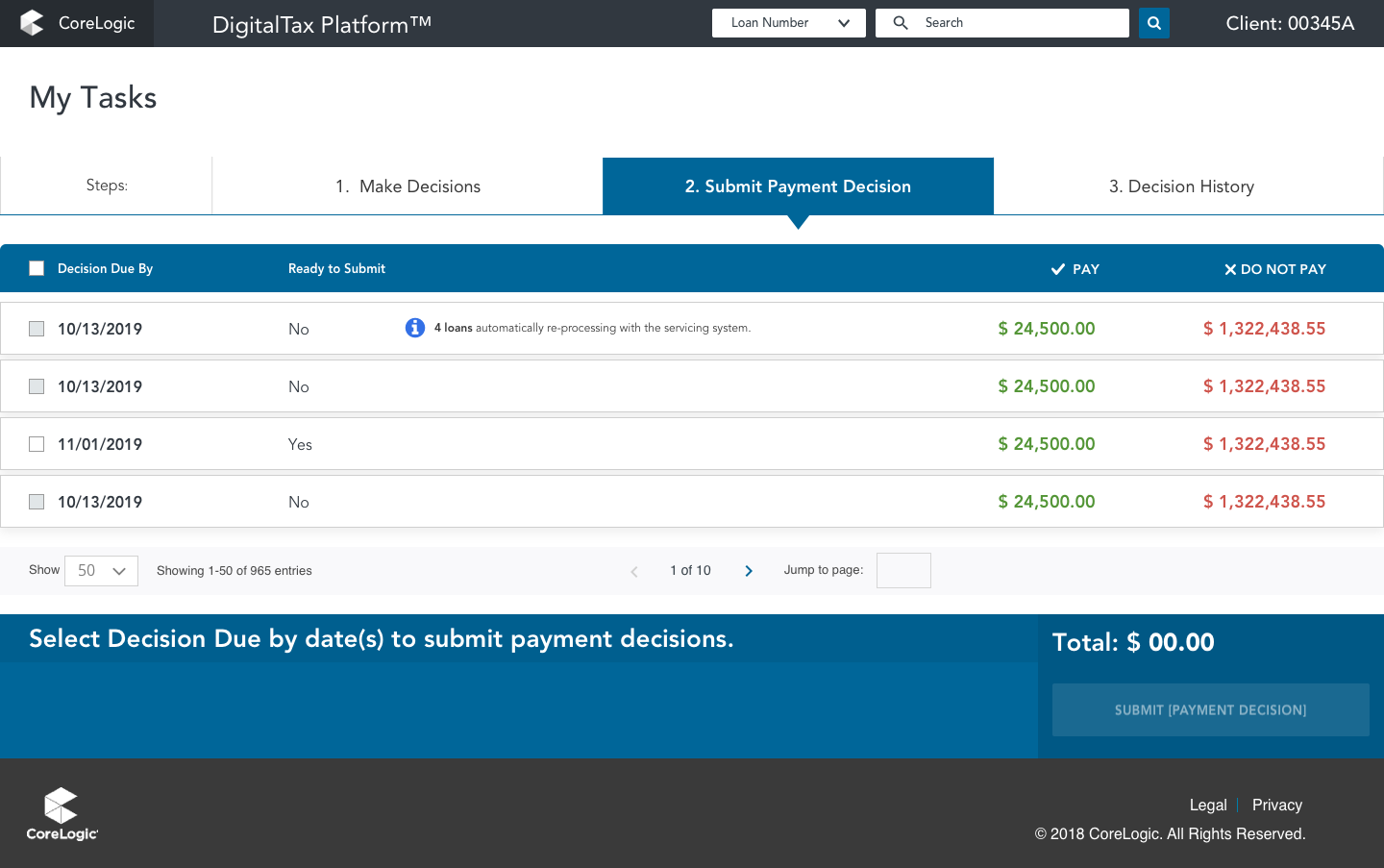Go to the previous page with the left arrow
The image size is (1384, 868).
tap(634, 571)
